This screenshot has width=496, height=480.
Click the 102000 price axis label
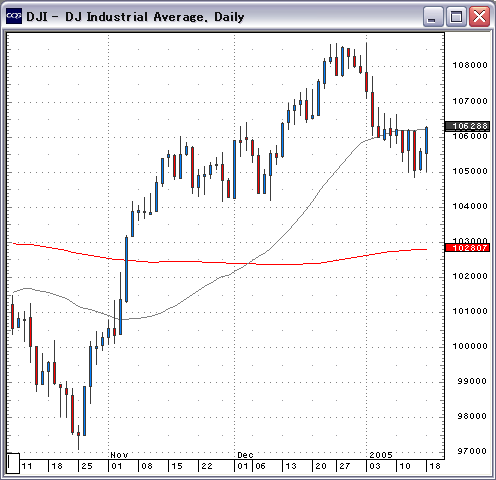click(470, 276)
